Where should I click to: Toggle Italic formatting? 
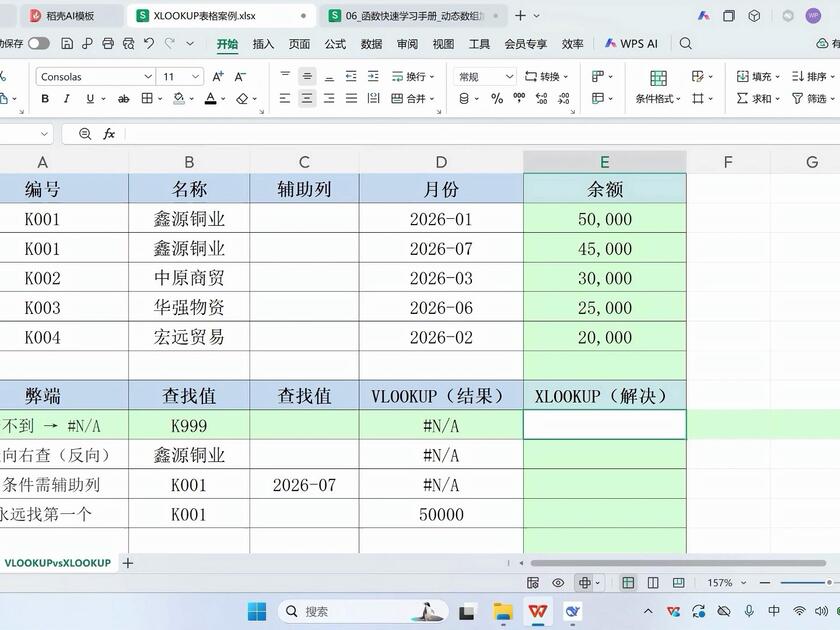[67, 99]
